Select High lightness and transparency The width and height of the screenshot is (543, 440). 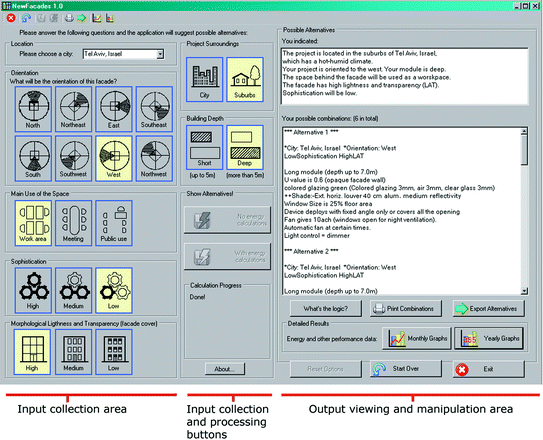pyautogui.click(x=32, y=352)
